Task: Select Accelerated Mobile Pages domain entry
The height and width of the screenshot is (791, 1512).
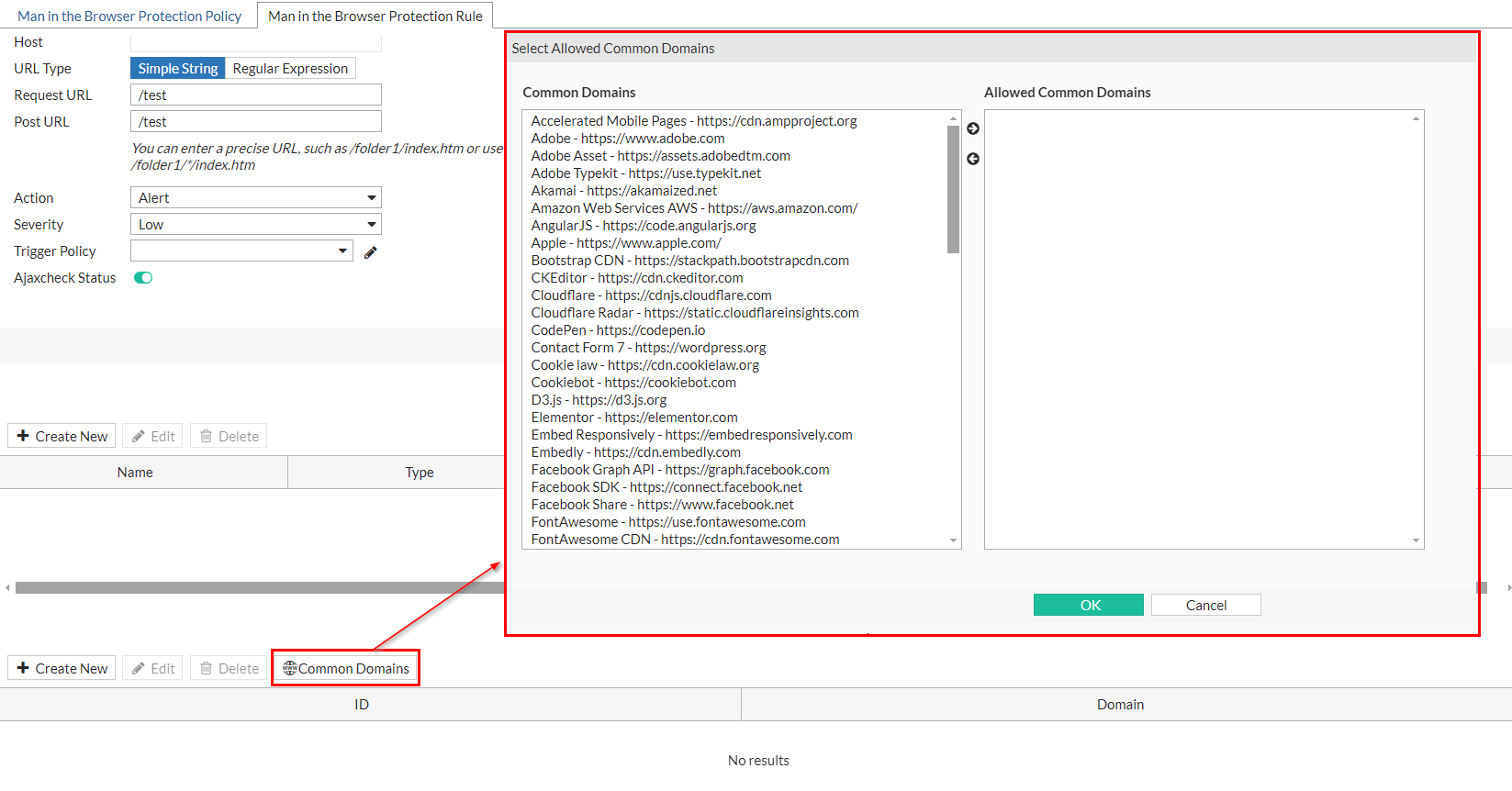Action: pyautogui.click(x=694, y=121)
